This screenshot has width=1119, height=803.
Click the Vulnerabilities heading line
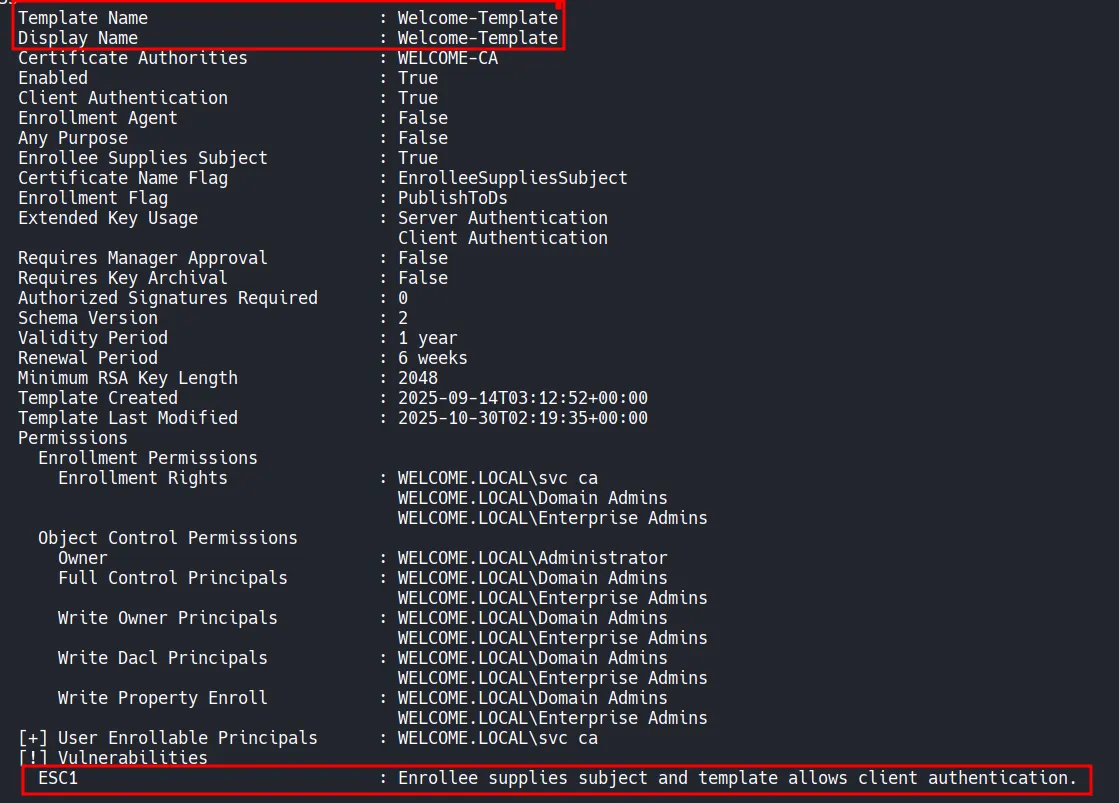click(x=112, y=758)
